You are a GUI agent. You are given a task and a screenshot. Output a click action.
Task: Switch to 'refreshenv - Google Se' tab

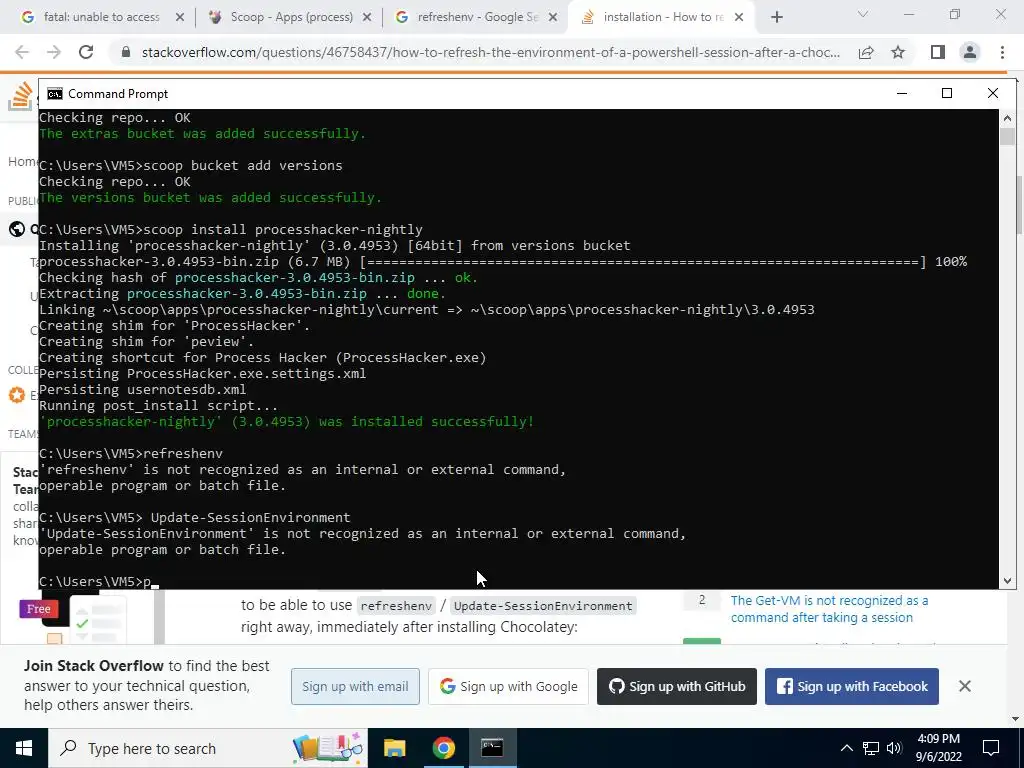(478, 17)
